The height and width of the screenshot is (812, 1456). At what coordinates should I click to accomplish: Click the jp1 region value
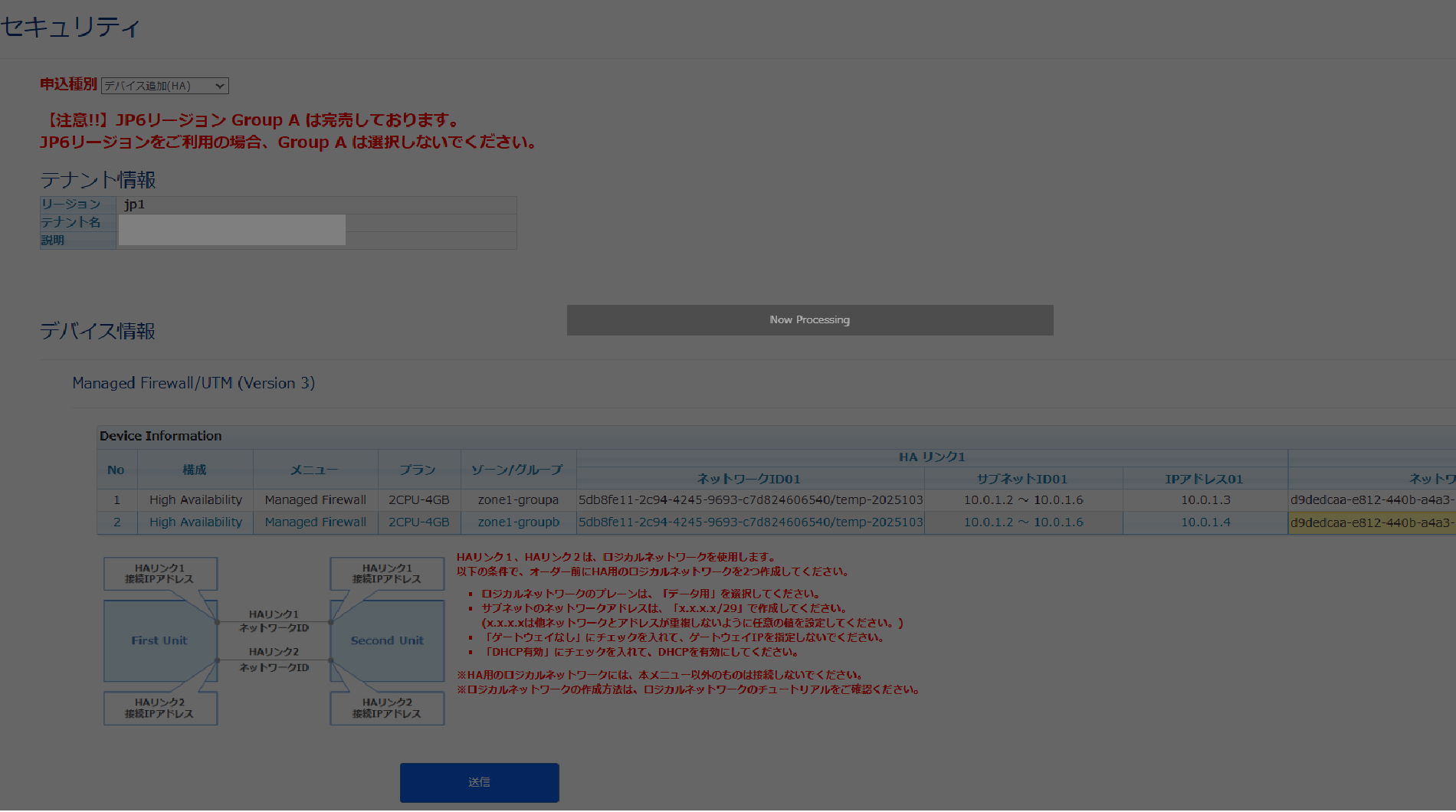click(135, 205)
